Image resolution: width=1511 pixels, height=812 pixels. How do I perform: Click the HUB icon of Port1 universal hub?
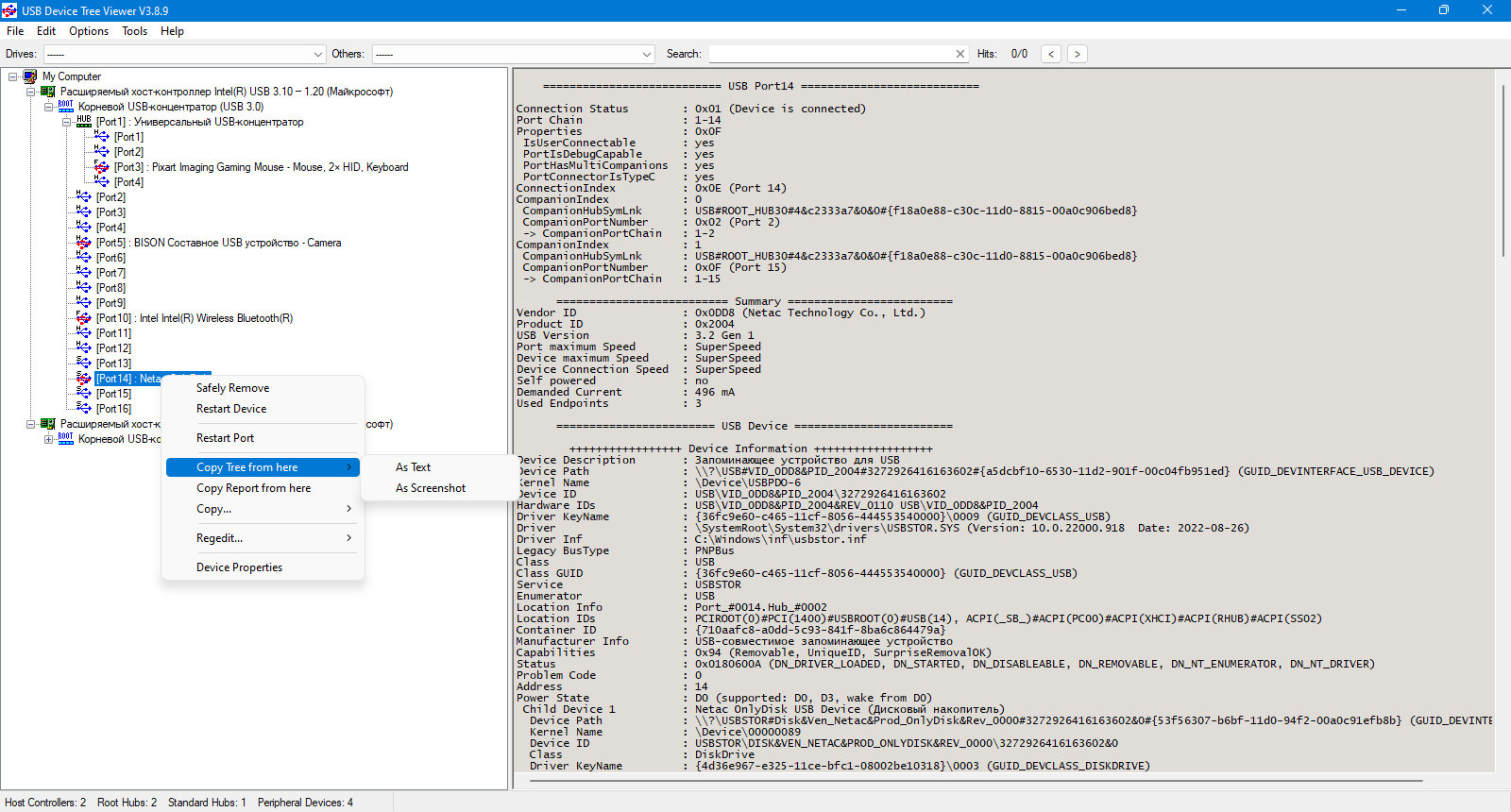tap(84, 122)
